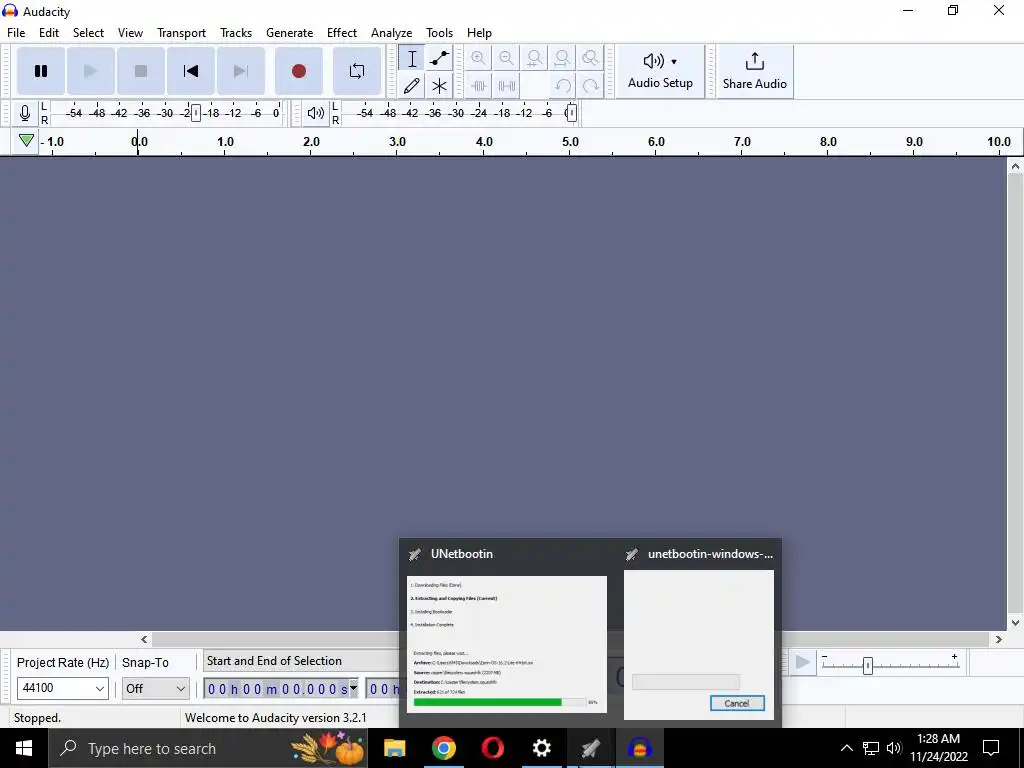Open the Tools menu
This screenshot has height=768, width=1024.
tap(440, 33)
